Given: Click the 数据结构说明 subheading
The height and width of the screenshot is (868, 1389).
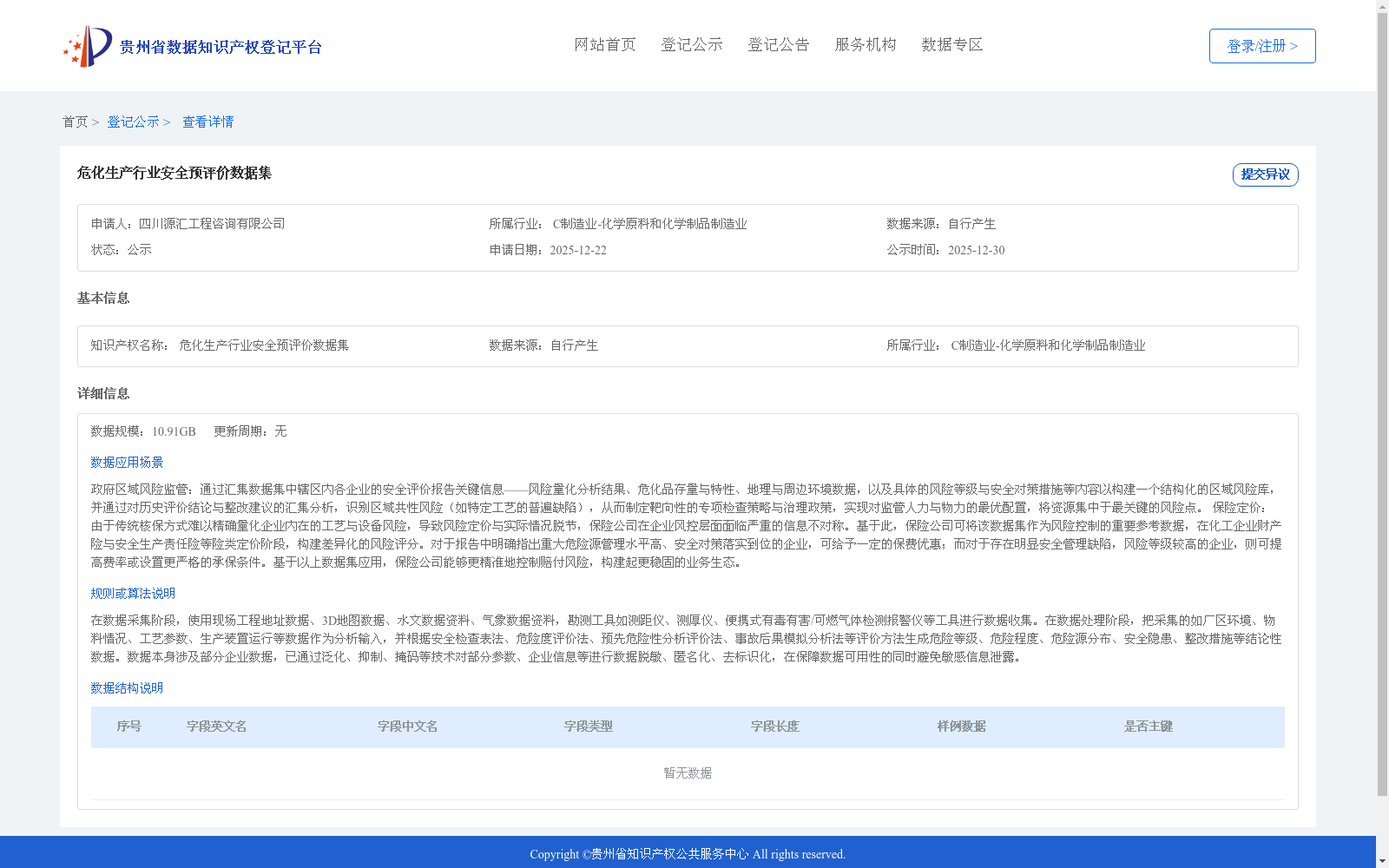Looking at the screenshot, I should (127, 688).
